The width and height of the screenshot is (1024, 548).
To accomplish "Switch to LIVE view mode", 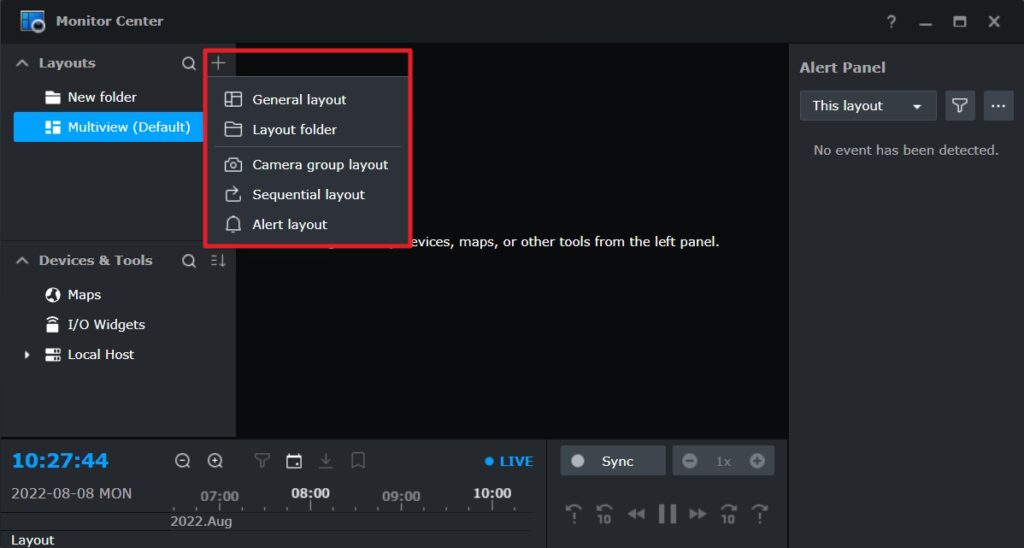I will point(508,461).
